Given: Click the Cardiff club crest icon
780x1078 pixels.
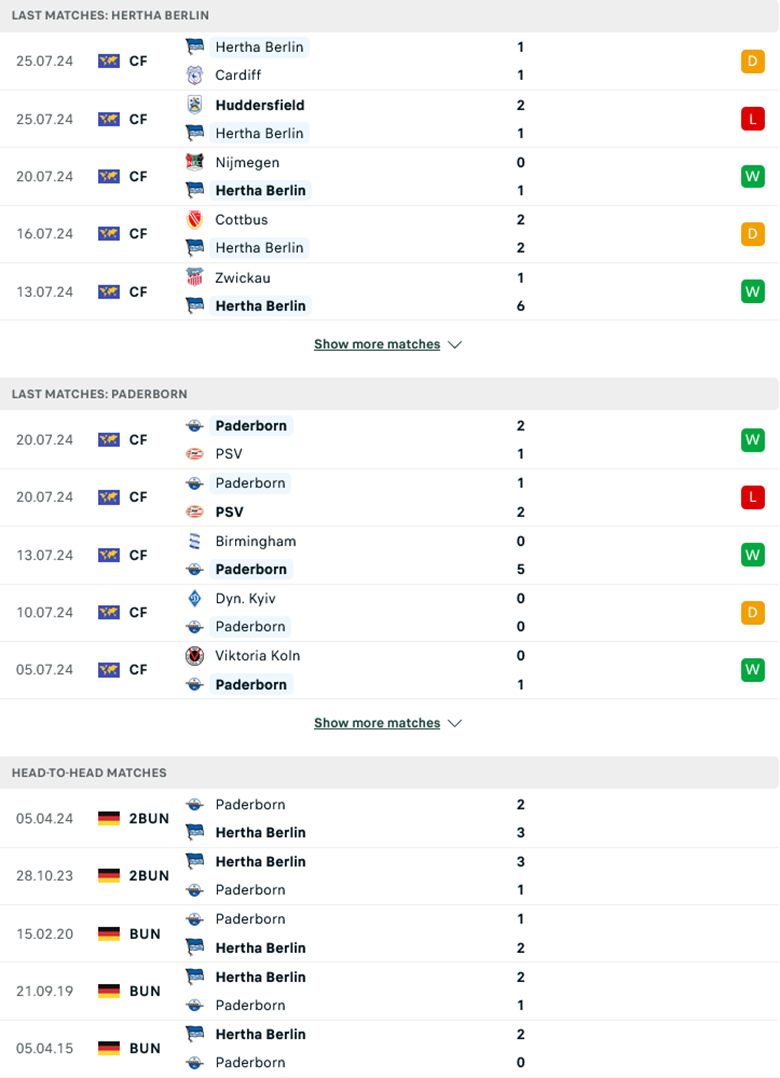Looking at the screenshot, I should coord(195,75).
